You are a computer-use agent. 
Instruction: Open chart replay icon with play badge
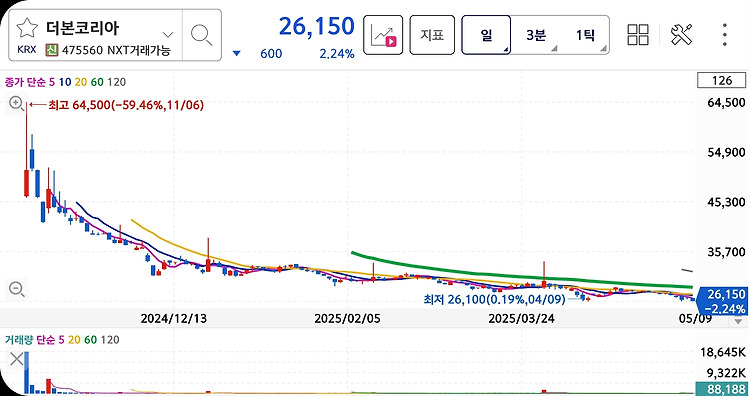pos(383,35)
